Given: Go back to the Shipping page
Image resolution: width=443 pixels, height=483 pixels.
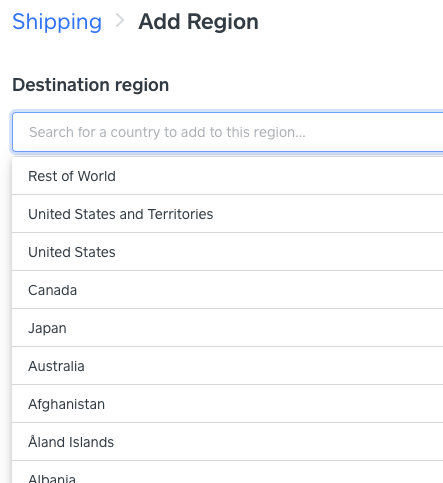Looking at the screenshot, I should (x=57, y=22).
